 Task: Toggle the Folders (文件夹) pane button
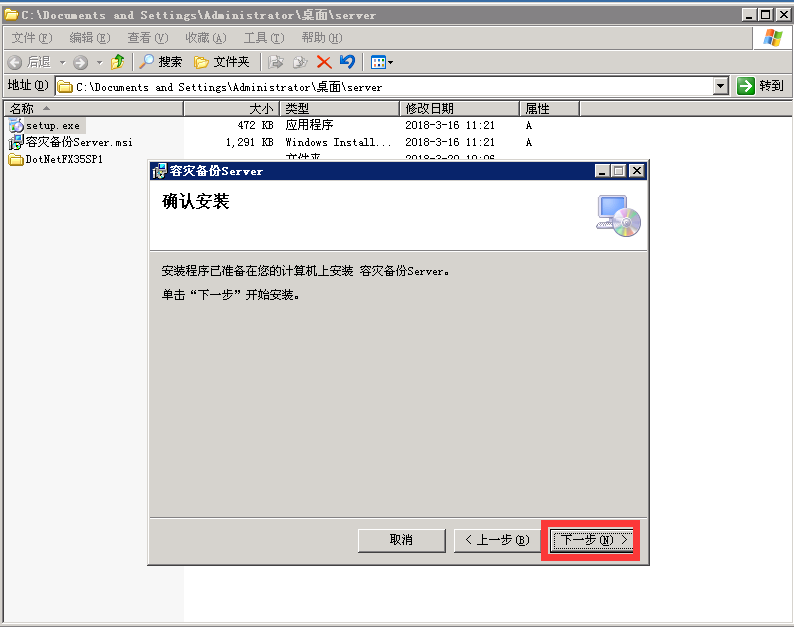[x=222, y=62]
